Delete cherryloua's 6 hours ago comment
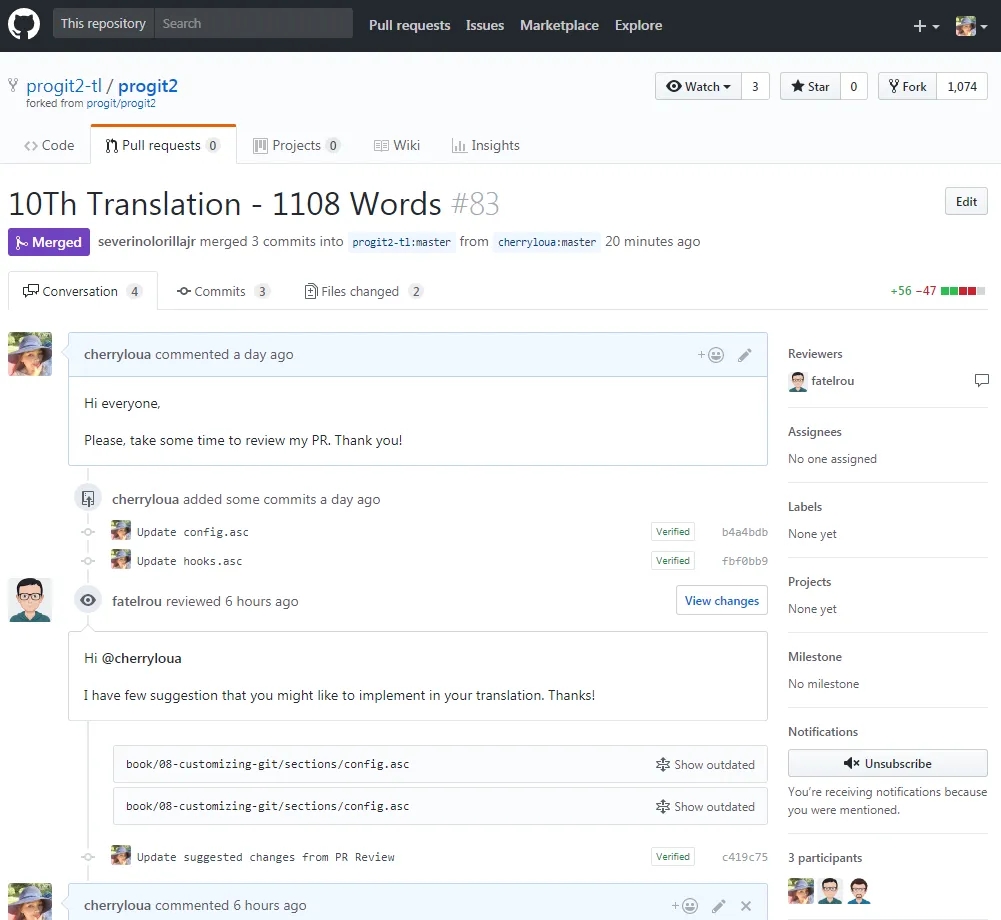Viewport: 1001px width, 920px height. 746,905
